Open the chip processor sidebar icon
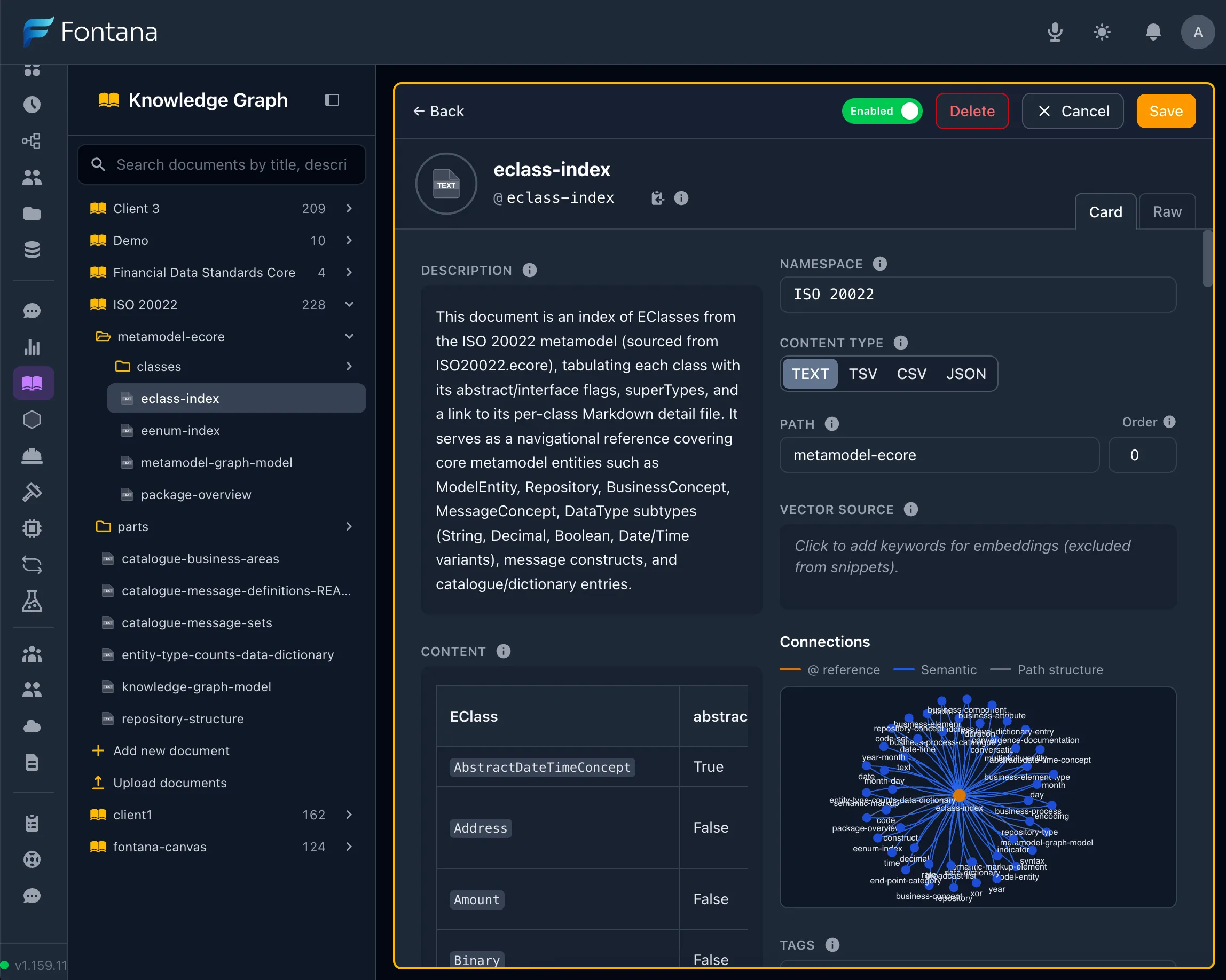This screenshot has height=980, width=1226. coord(32,528)
